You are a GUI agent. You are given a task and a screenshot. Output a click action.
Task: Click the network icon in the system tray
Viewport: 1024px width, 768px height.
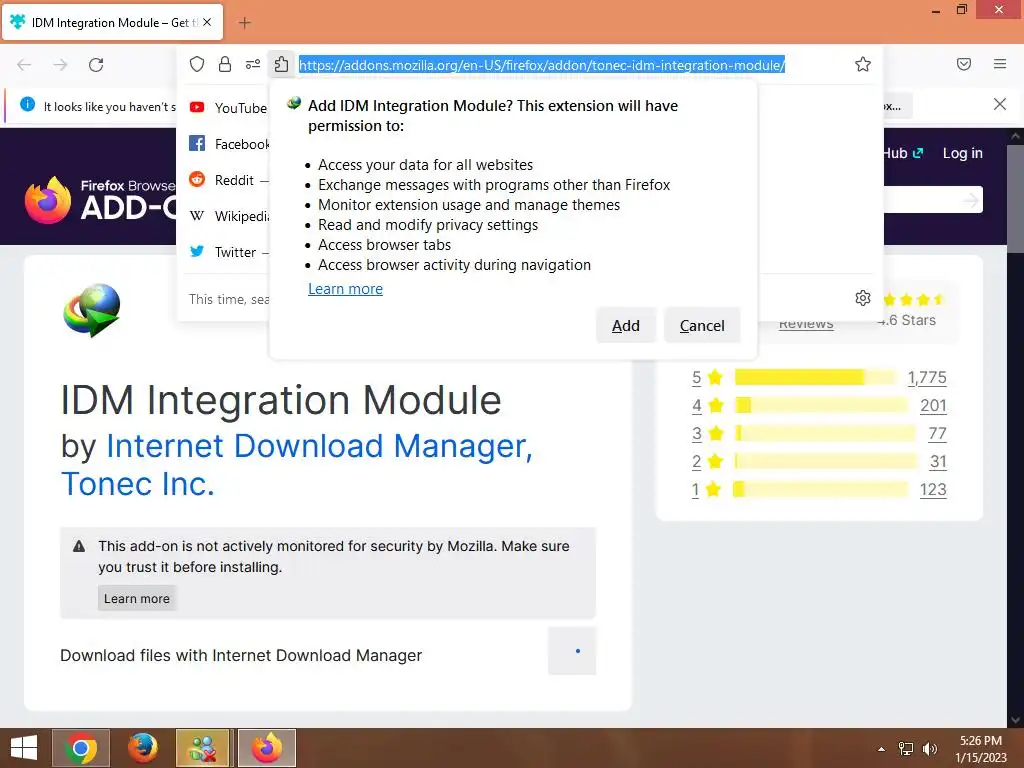(x=906, y=749)
